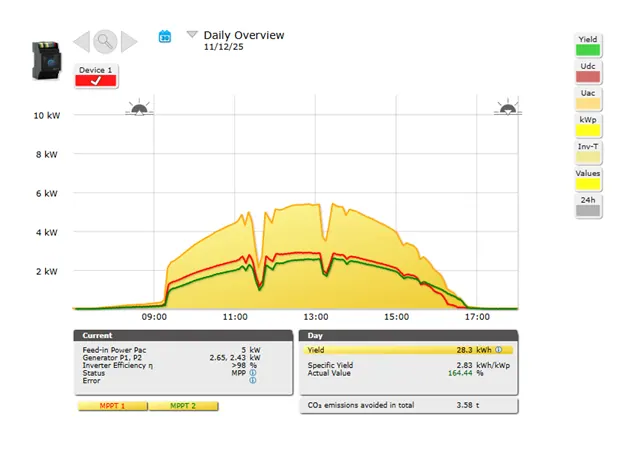Click the 10 kW axis label
Screen dimensions: 624x449
47,115
